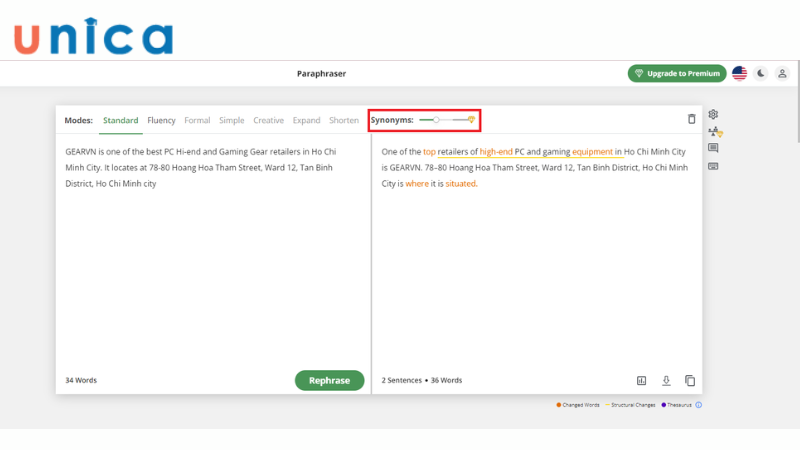Image resolution: width=800 pixels, height=450 pixels.
Task: Open the statistics chart icon
Action: click(x=641, y=381)
